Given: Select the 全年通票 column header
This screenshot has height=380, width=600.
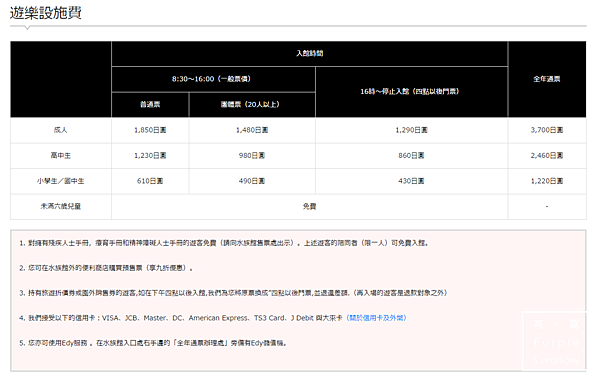Looking at the screenshot, I should (x=547, y=79).
